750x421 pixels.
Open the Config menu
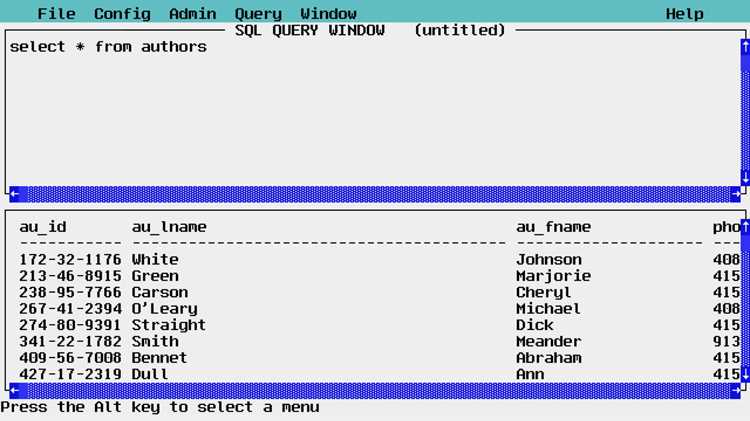tap(122, 13)
